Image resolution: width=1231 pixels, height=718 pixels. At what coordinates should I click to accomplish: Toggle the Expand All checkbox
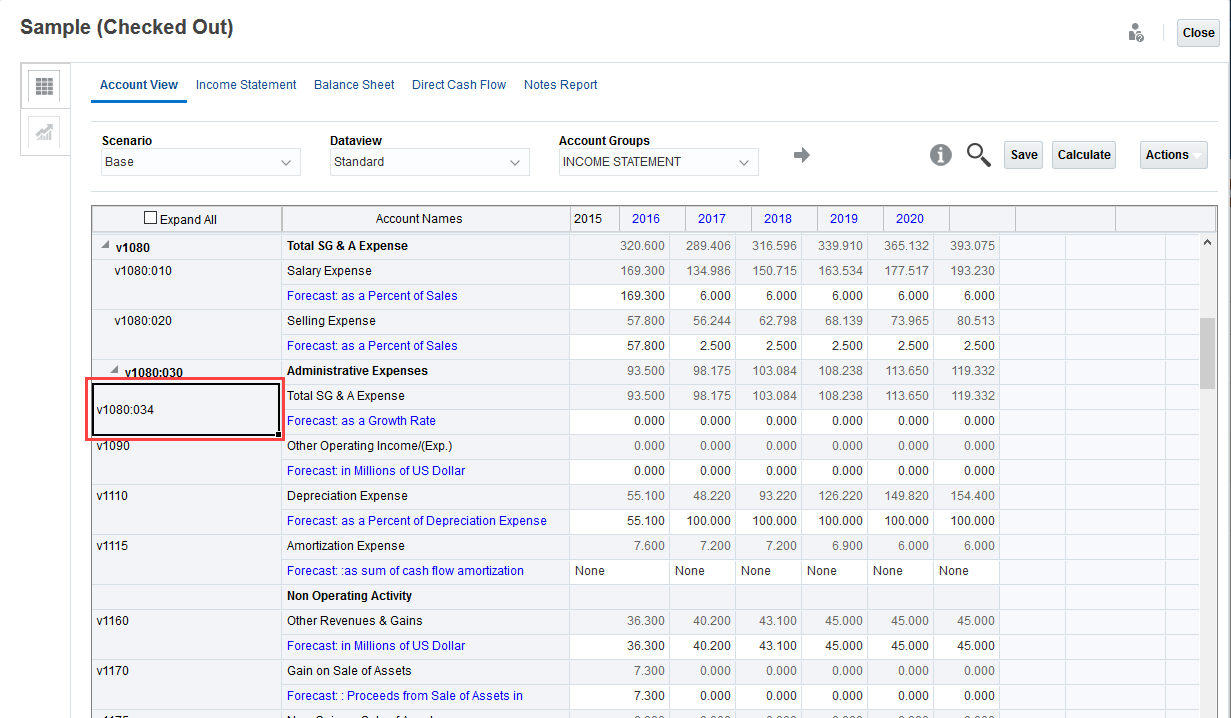[x=151, y=218]
